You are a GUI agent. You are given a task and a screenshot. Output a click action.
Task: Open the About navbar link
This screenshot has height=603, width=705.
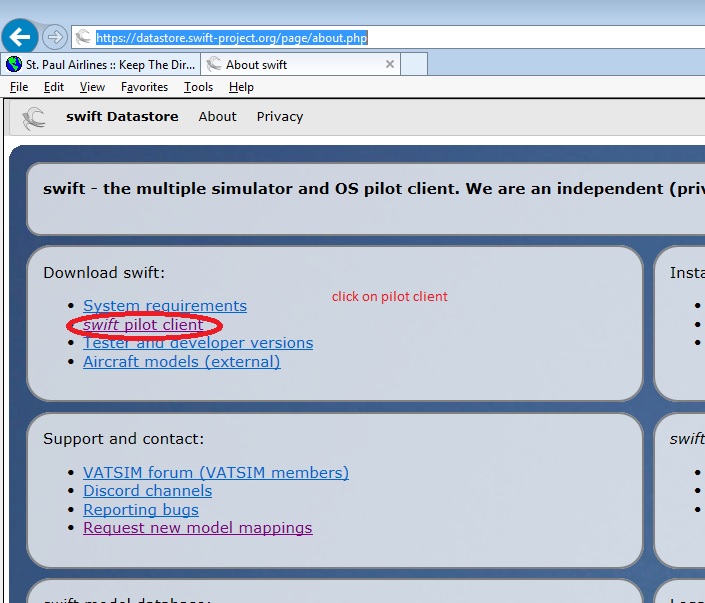point(218,116)
